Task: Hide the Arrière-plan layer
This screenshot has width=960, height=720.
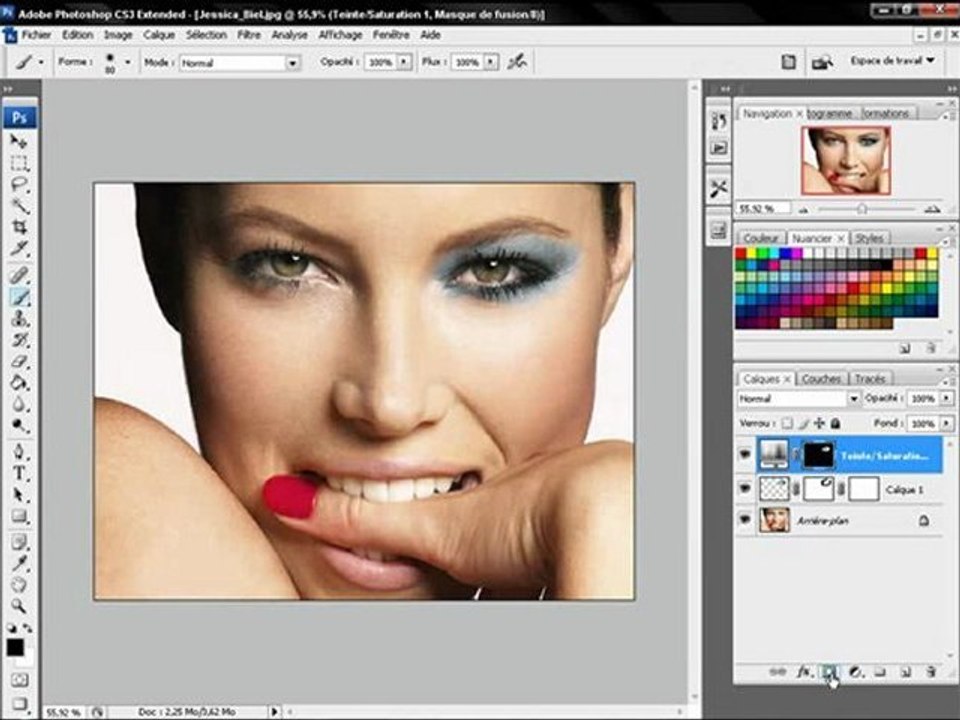Action: (745, 519)
